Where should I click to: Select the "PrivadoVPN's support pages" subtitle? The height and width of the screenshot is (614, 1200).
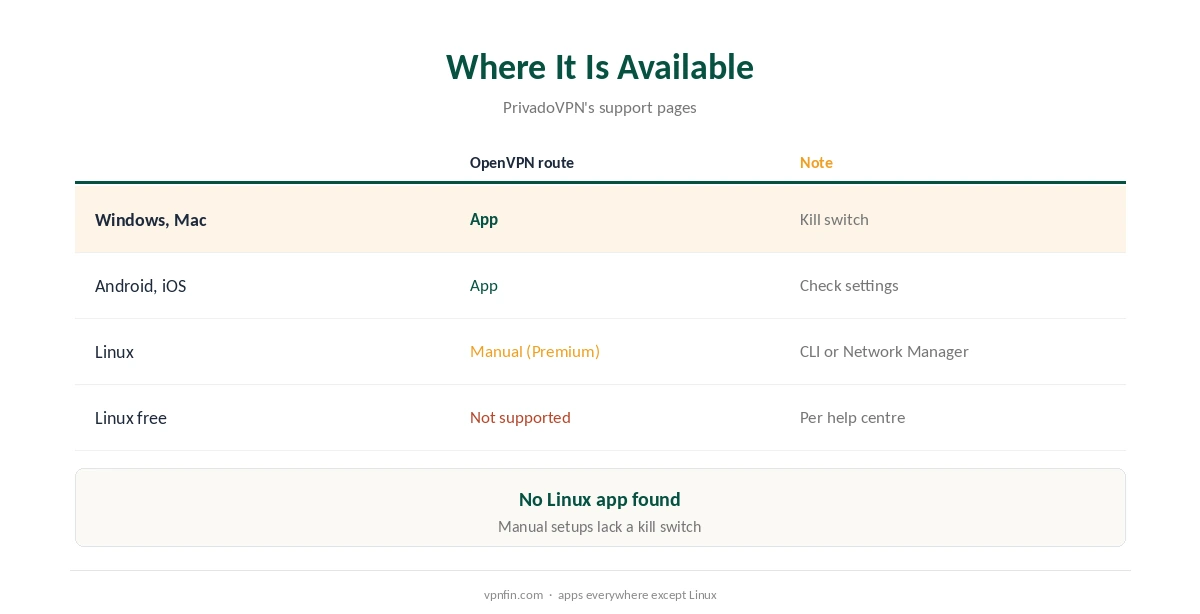(x=600, y=108)
